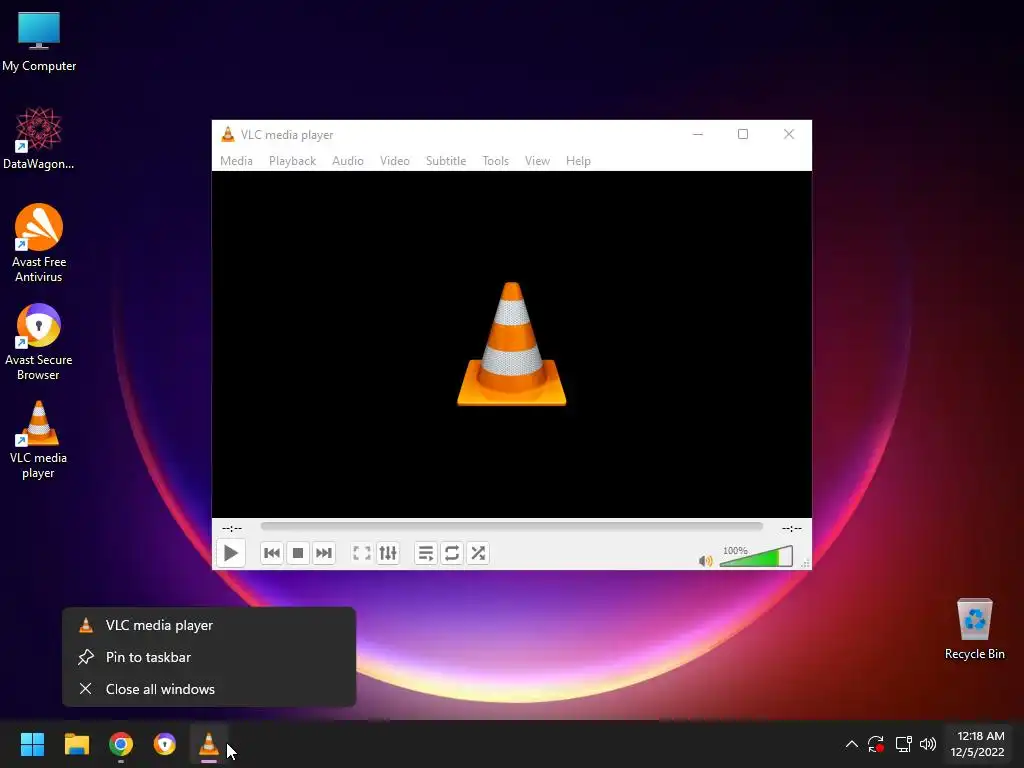Select VLC media player desktop shortcut
1024x768 pixels.
[x=39, y=440]
